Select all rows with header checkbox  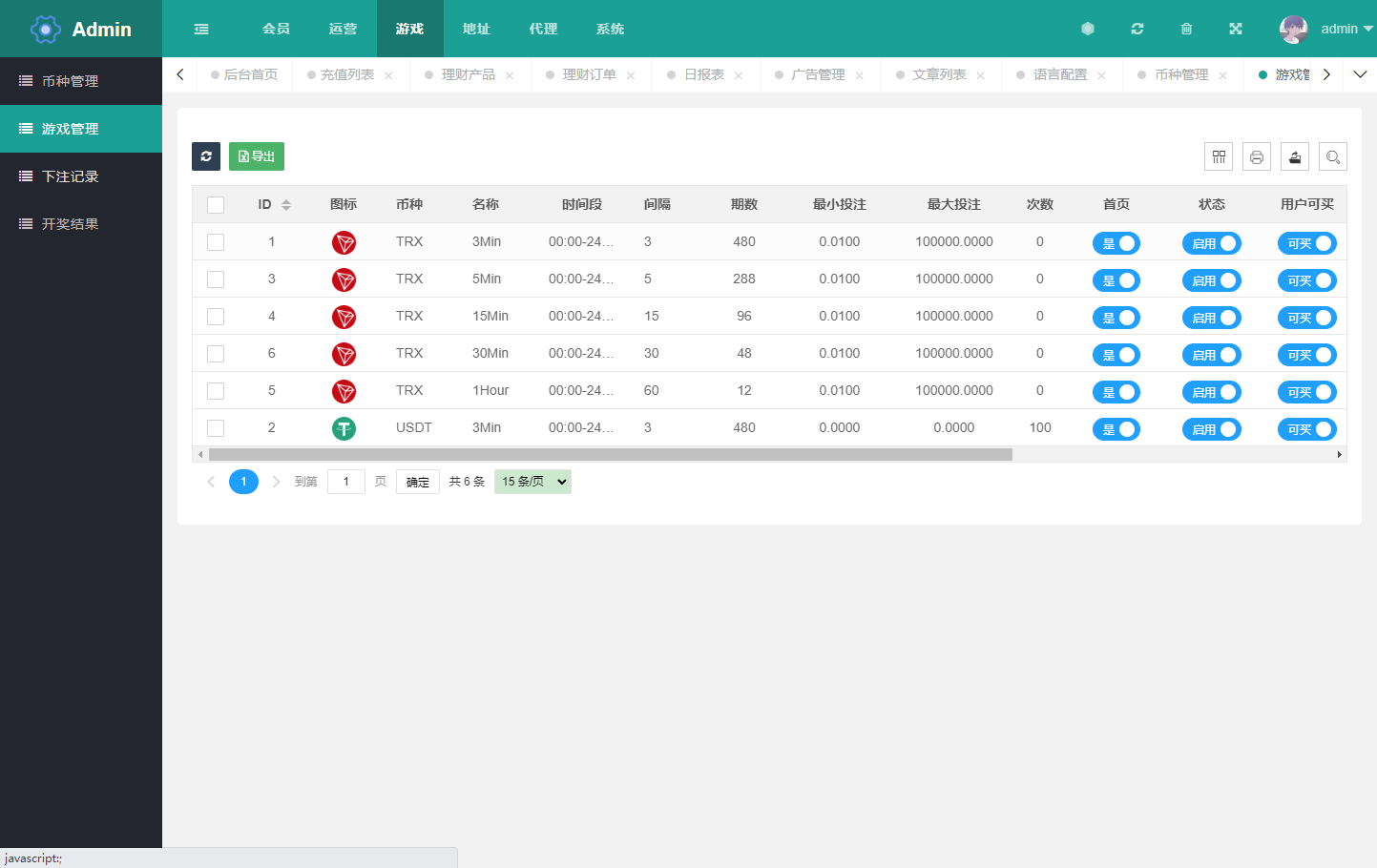point(216,205)
